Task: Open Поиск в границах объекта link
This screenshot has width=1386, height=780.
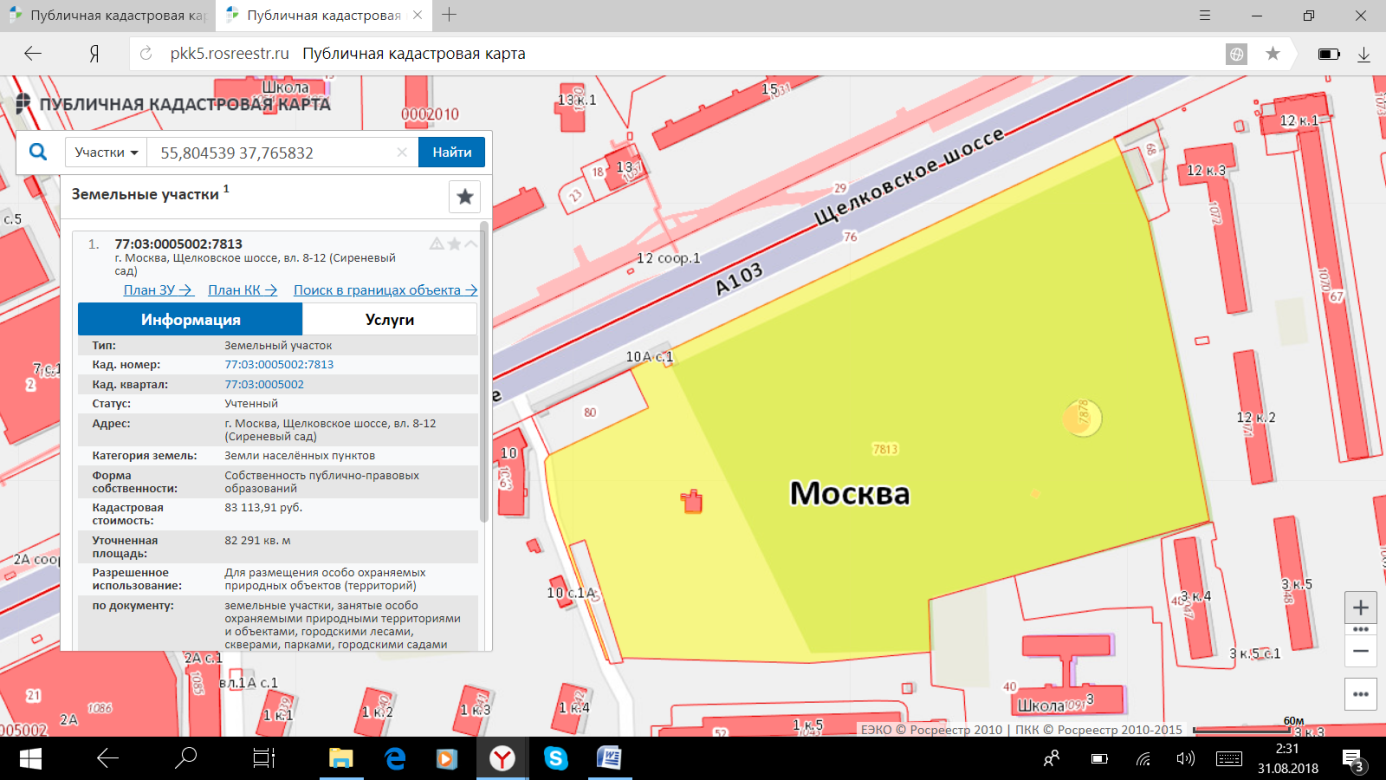Action: coord(385,290)
